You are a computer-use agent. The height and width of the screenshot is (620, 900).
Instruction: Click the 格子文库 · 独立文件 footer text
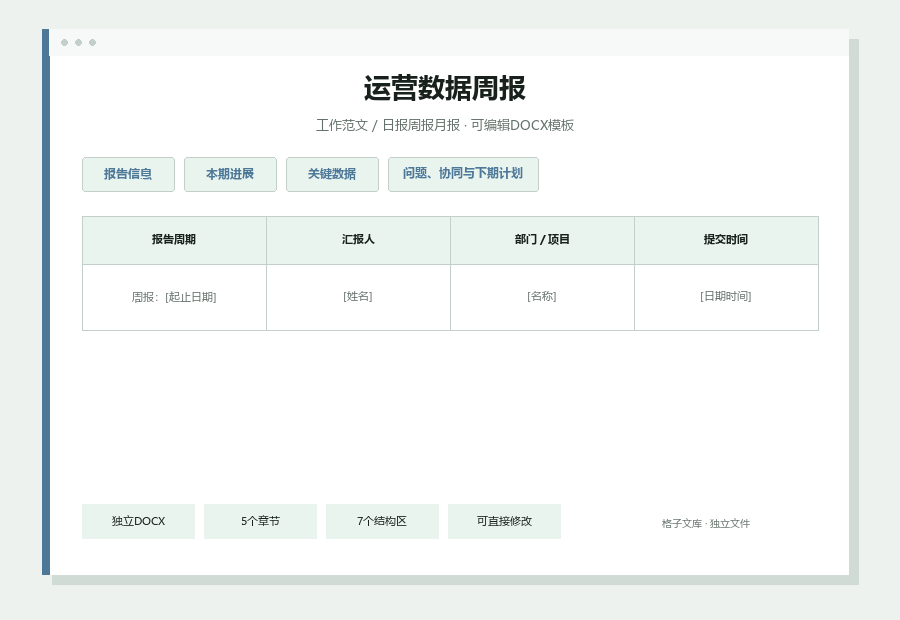point(705,524)
